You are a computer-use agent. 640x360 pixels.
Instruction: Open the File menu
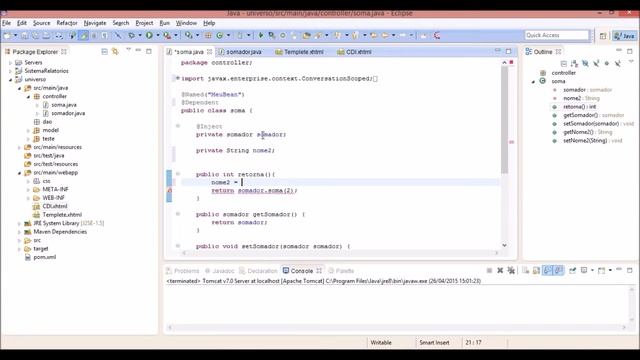tap(7, 23)
